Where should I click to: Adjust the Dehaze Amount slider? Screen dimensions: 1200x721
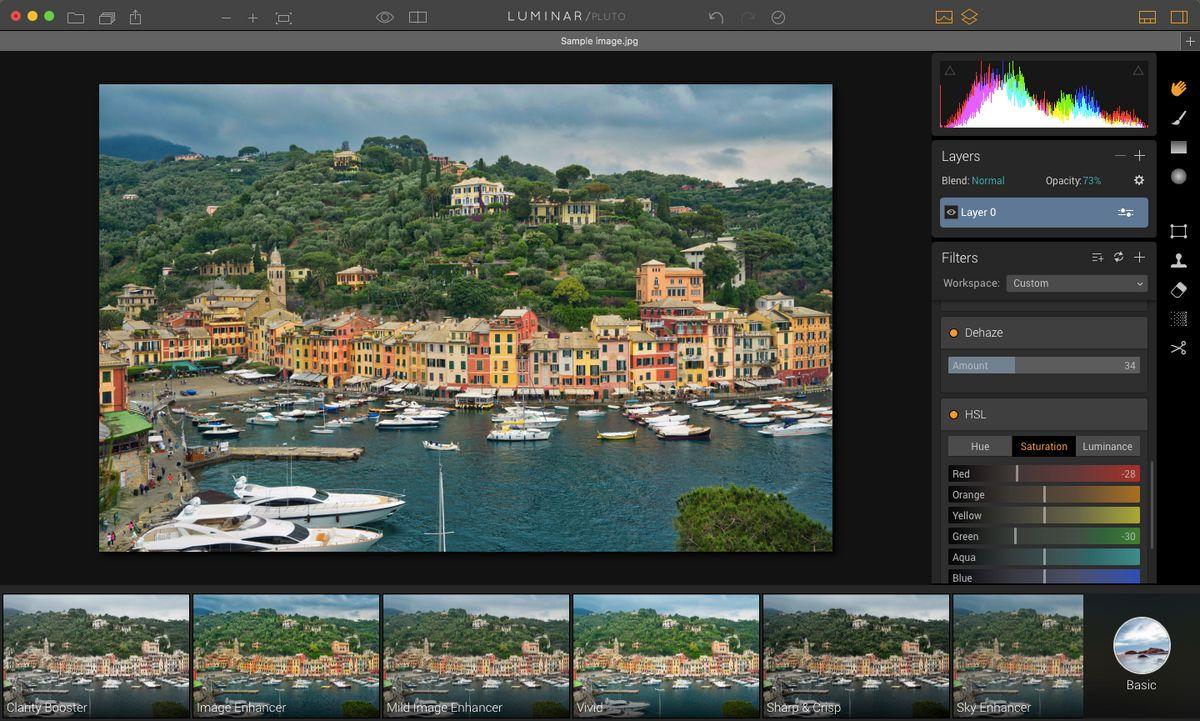click(x=1044, y=366)
